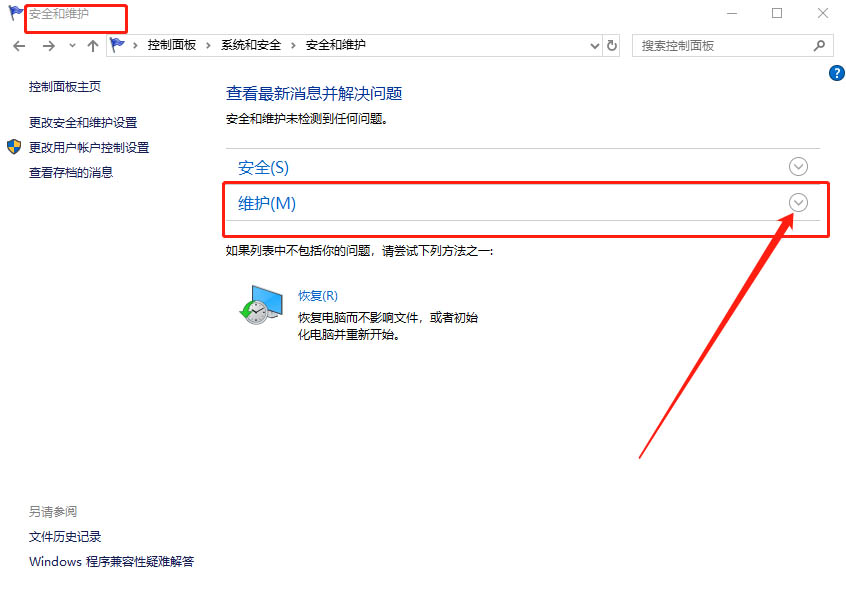
Task: Click the UAC shield icon in the left pane
Action: [x=14, y=147]
